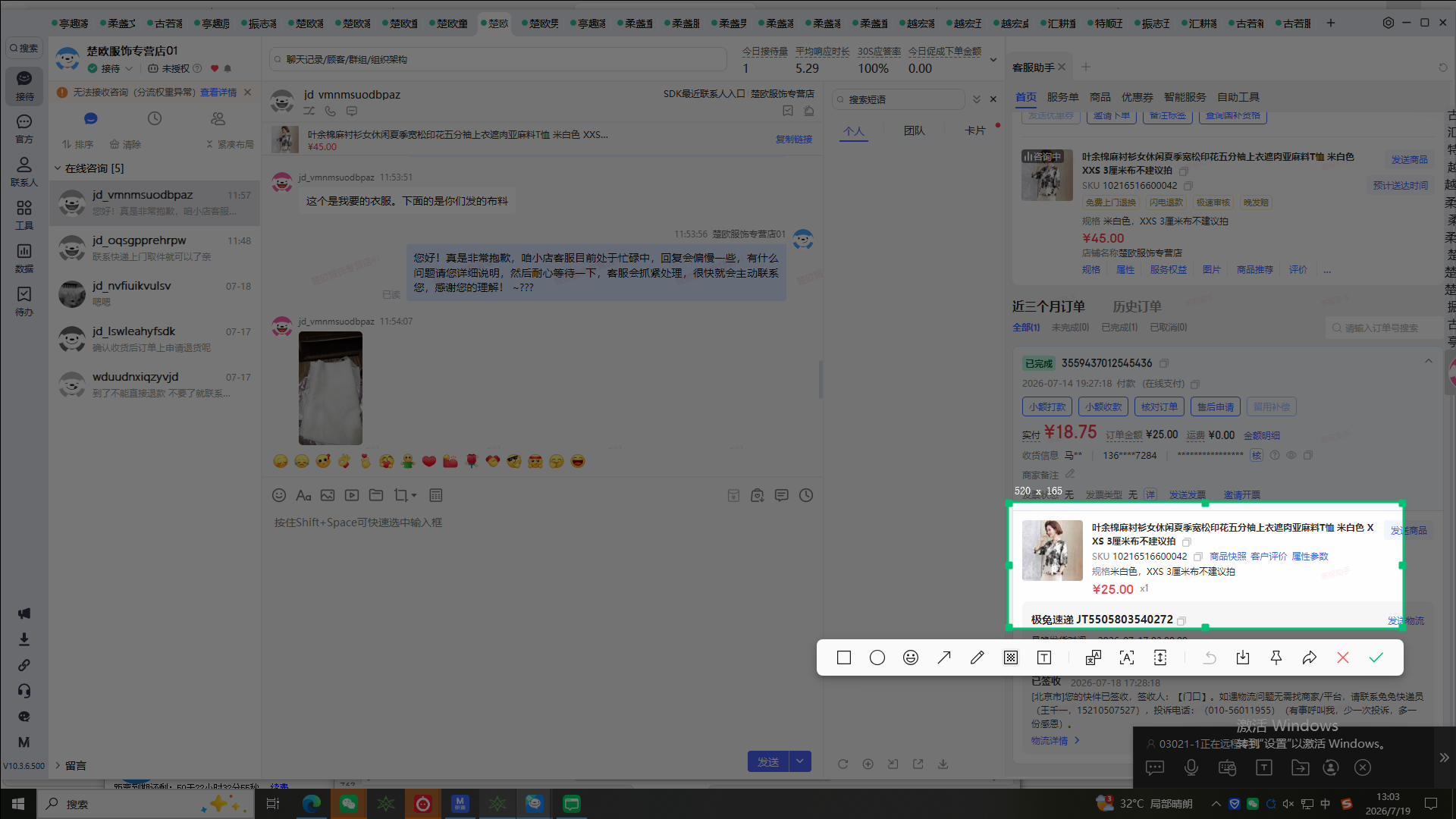Collapse order 3559437012545436 card chevron
1456x819 pixels.
click(x=1429, y=362)
